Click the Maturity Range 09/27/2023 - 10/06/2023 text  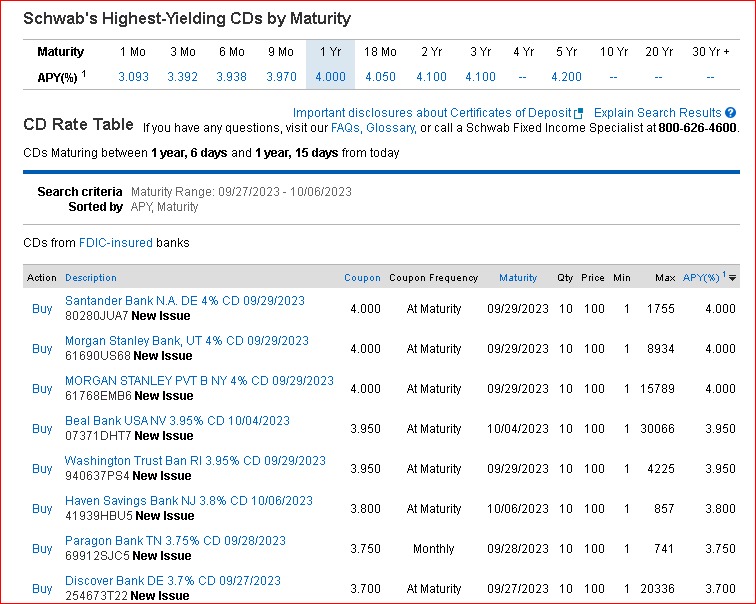point(241,192)
